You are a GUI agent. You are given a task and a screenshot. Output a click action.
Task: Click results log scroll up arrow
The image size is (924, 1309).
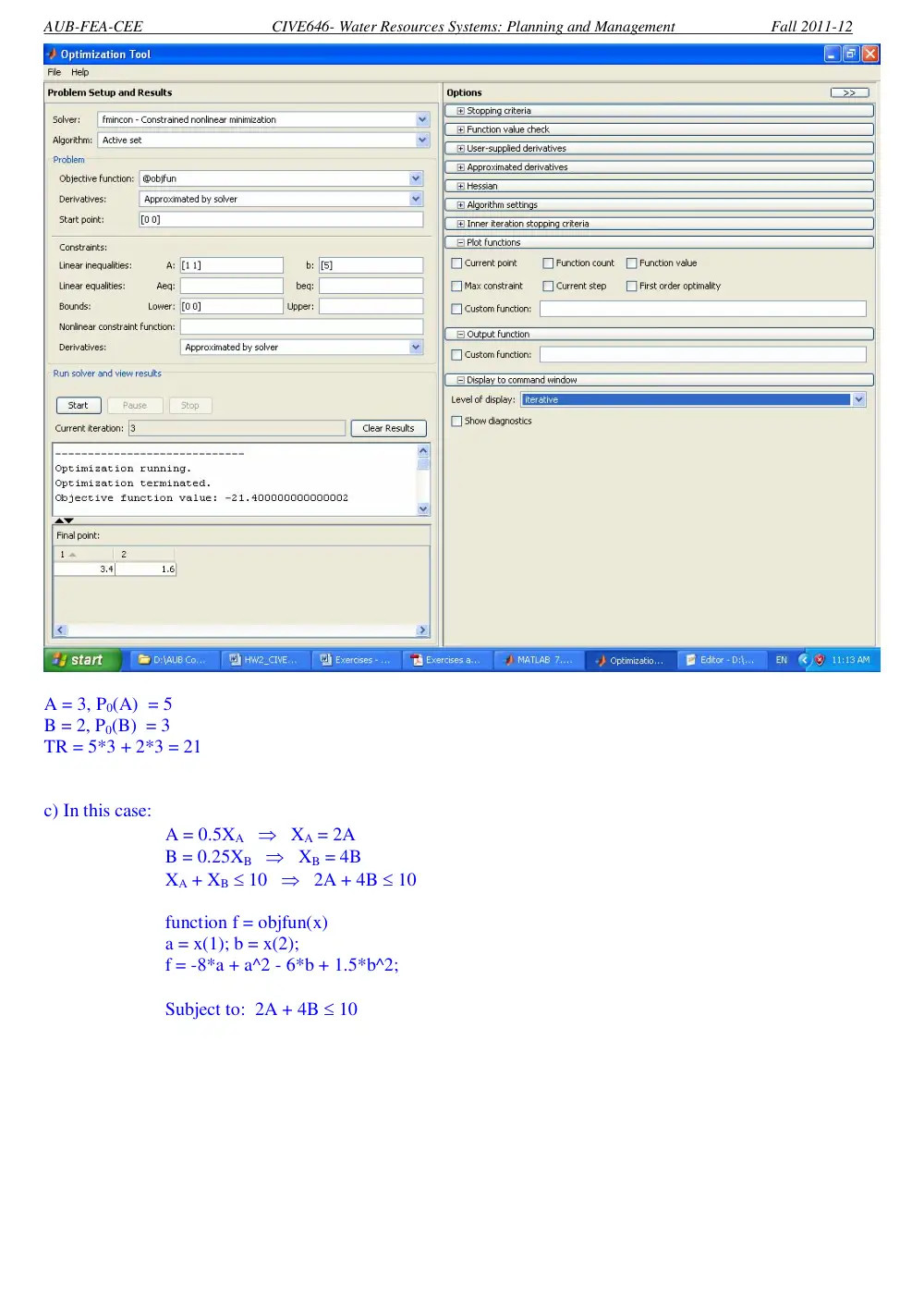[423, 451]
